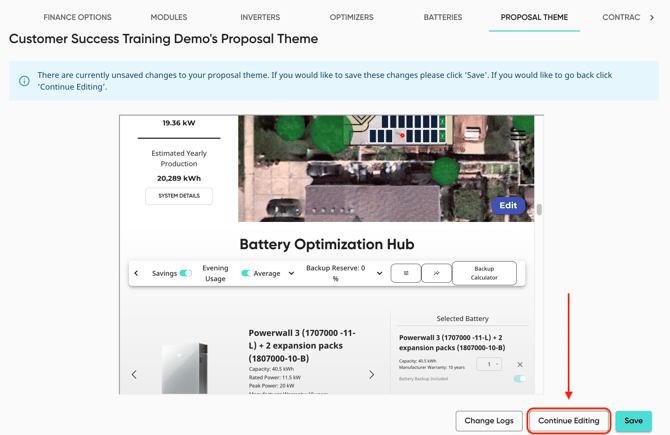Open Change Logs
The image size is (670, 435).
pos(489,421)
